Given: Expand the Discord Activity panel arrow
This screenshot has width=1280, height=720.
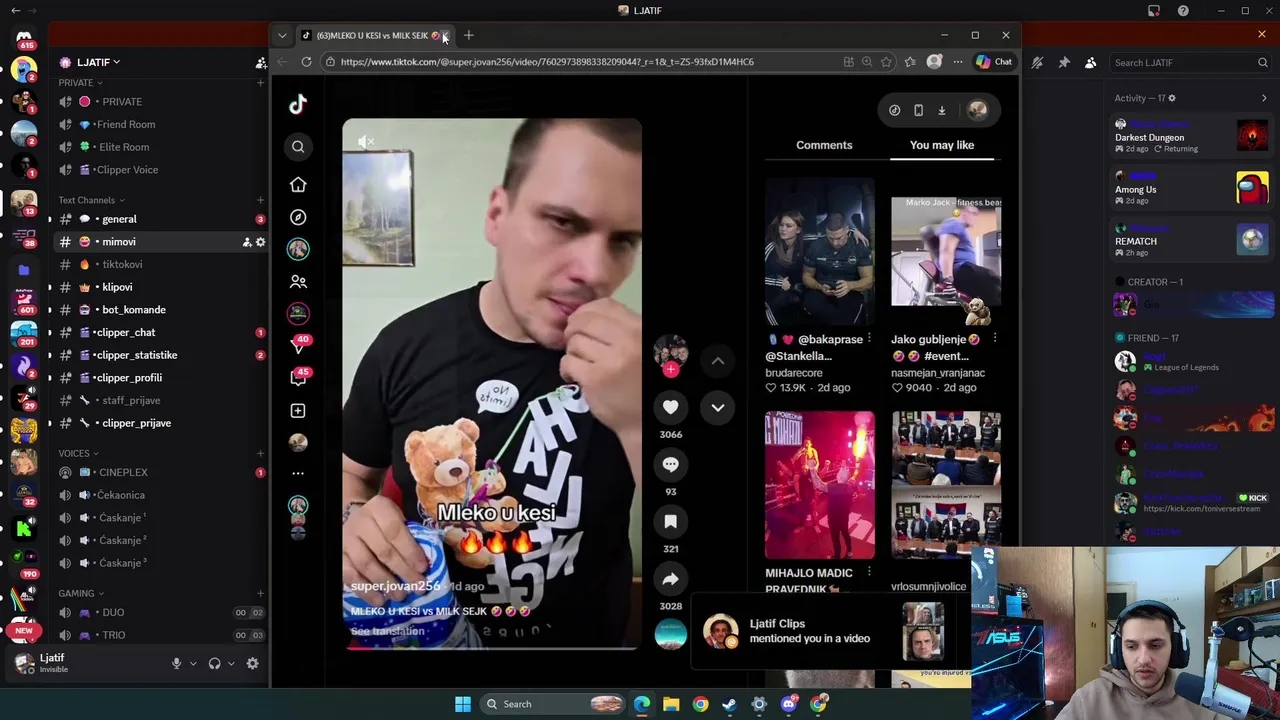Looking at the screenshot, I should [x=1264, y=98].
